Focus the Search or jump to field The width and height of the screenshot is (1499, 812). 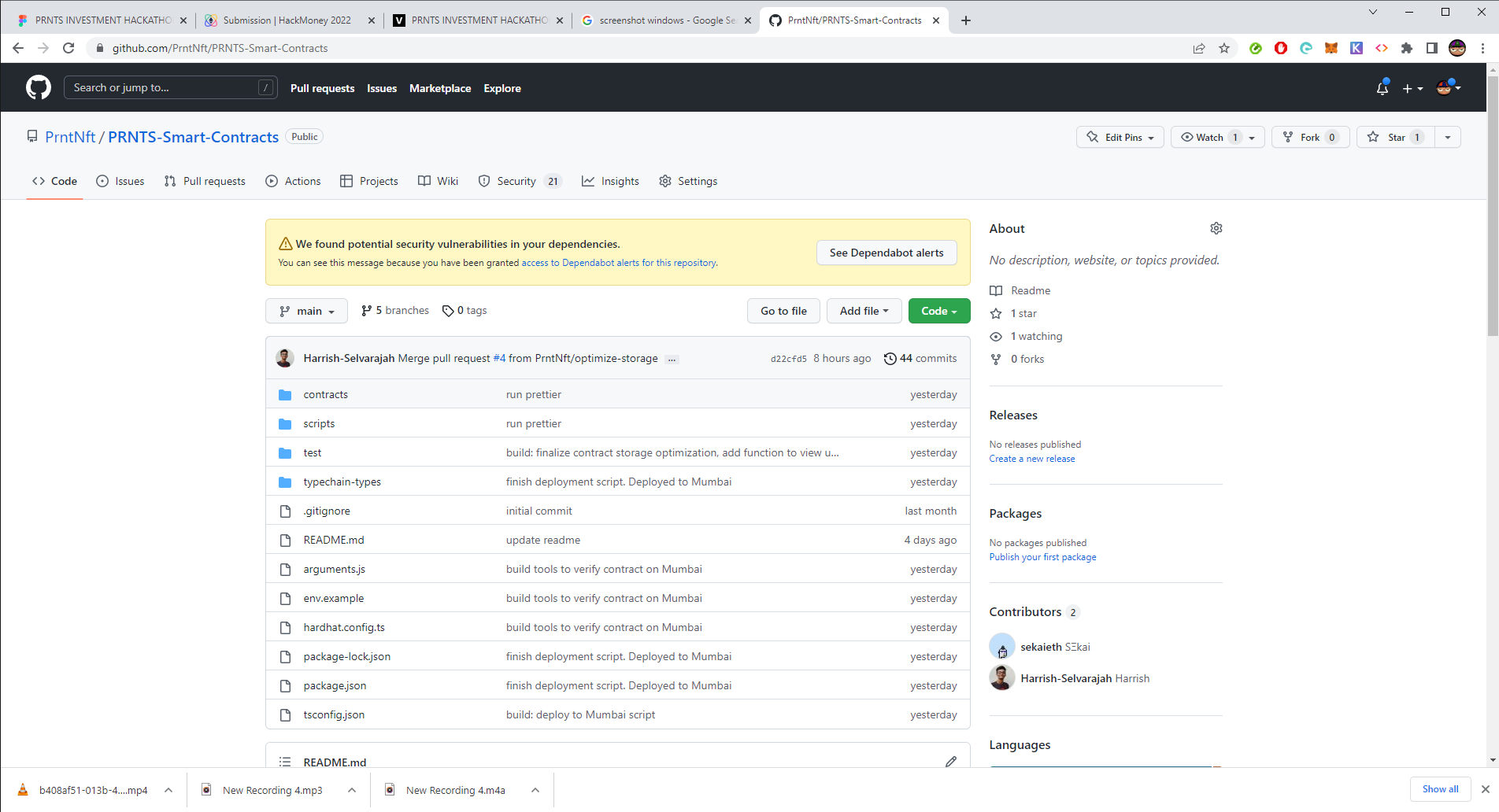[170, 87]
